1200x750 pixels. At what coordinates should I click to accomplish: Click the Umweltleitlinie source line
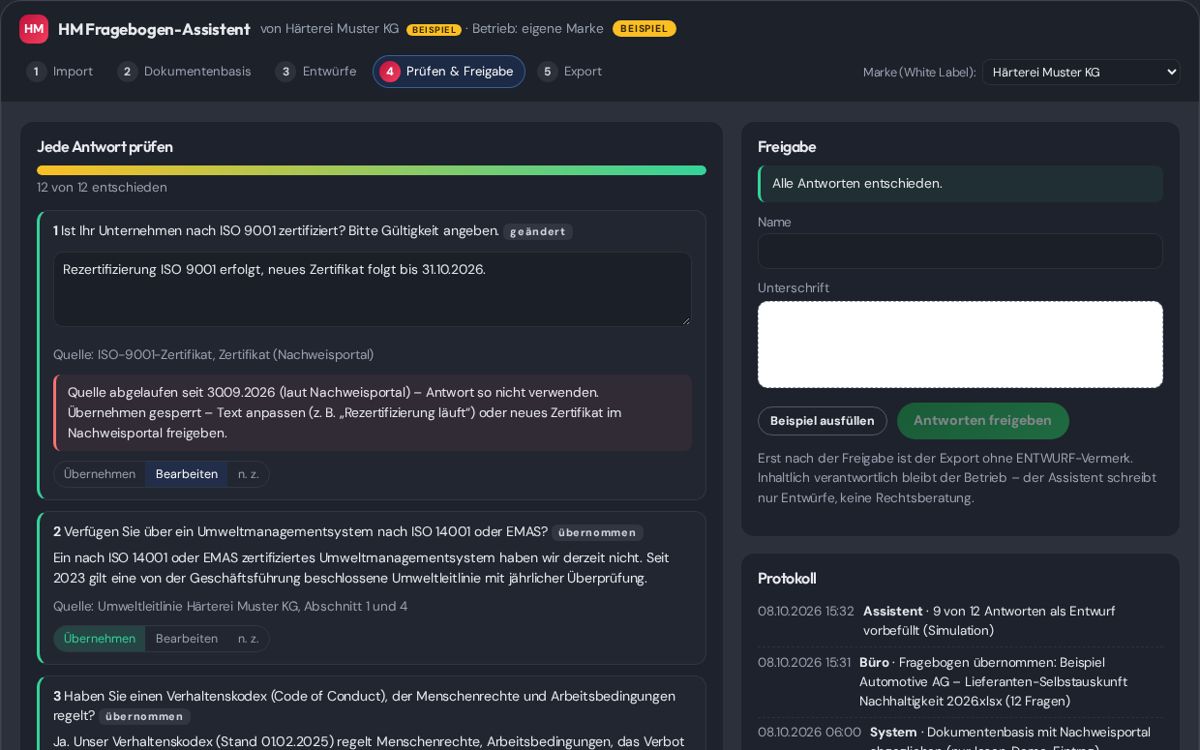230,607
